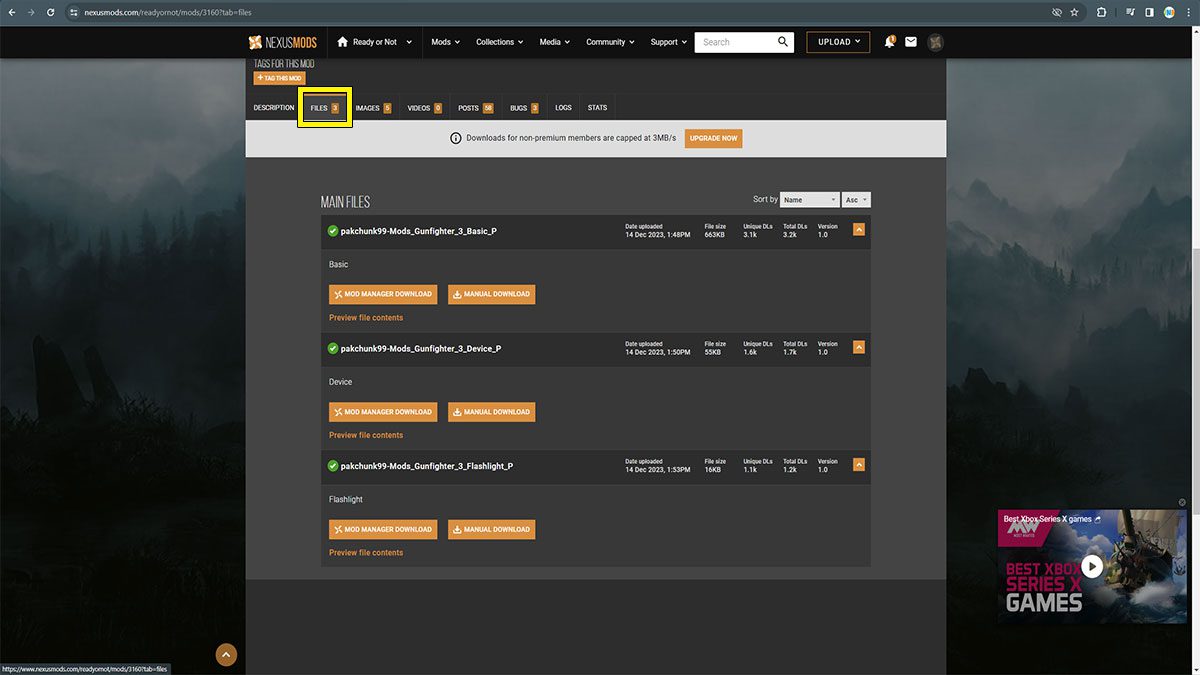This screenshot has height=675, width=1200.
Task: Collapse the Gunfighter_3_Basic_P file entry
Action: click(x=859, y=230)
